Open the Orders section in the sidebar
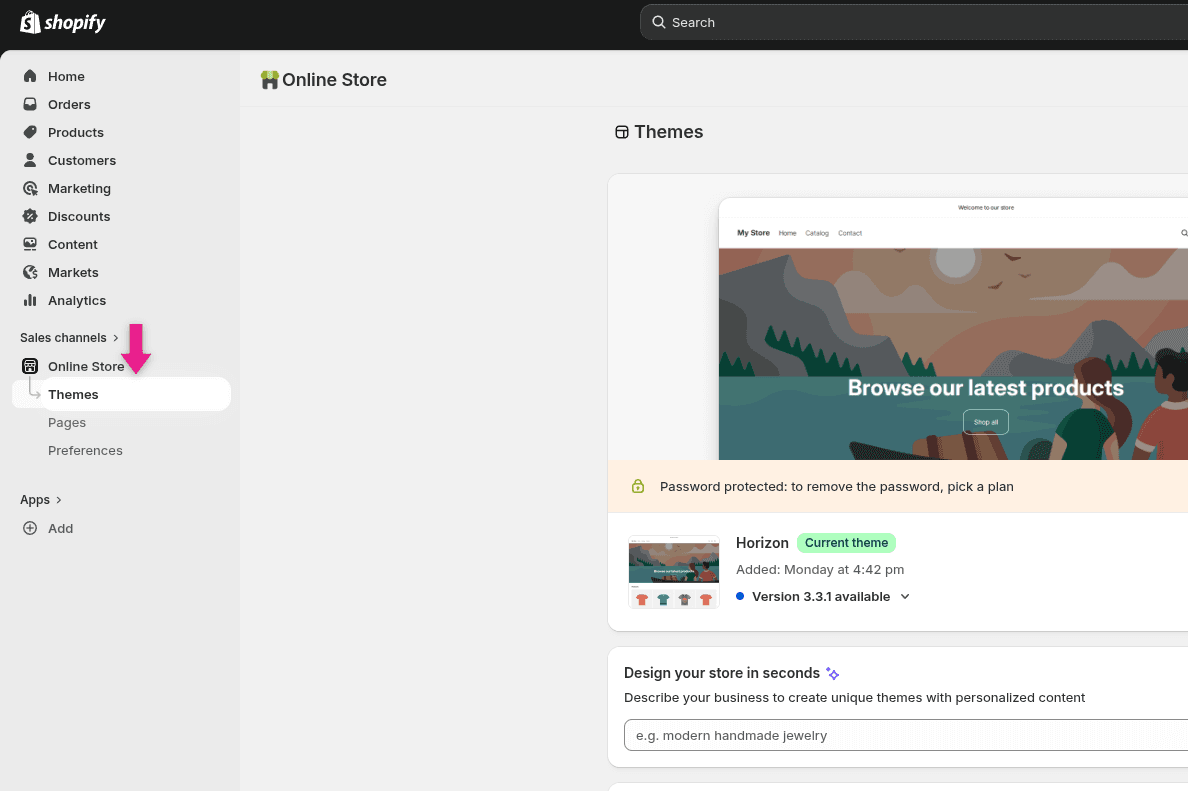 coord(69,104)
